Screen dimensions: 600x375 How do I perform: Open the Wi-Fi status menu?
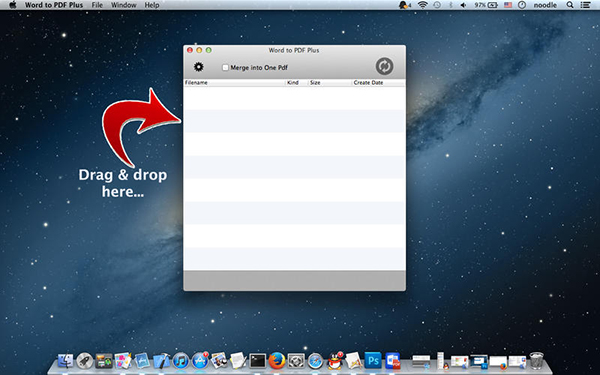pos(422,5)
